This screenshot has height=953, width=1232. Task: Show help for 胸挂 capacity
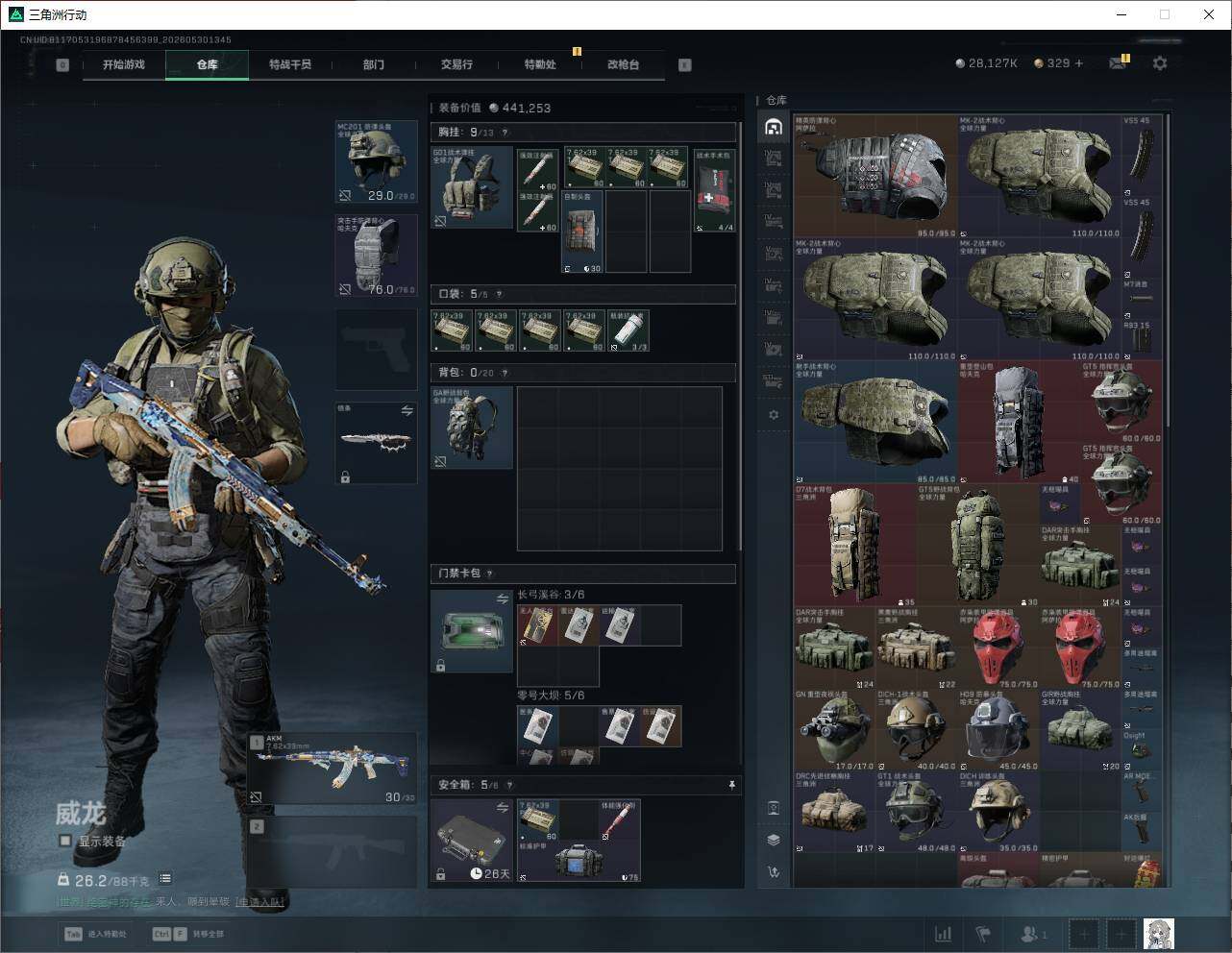505,133
